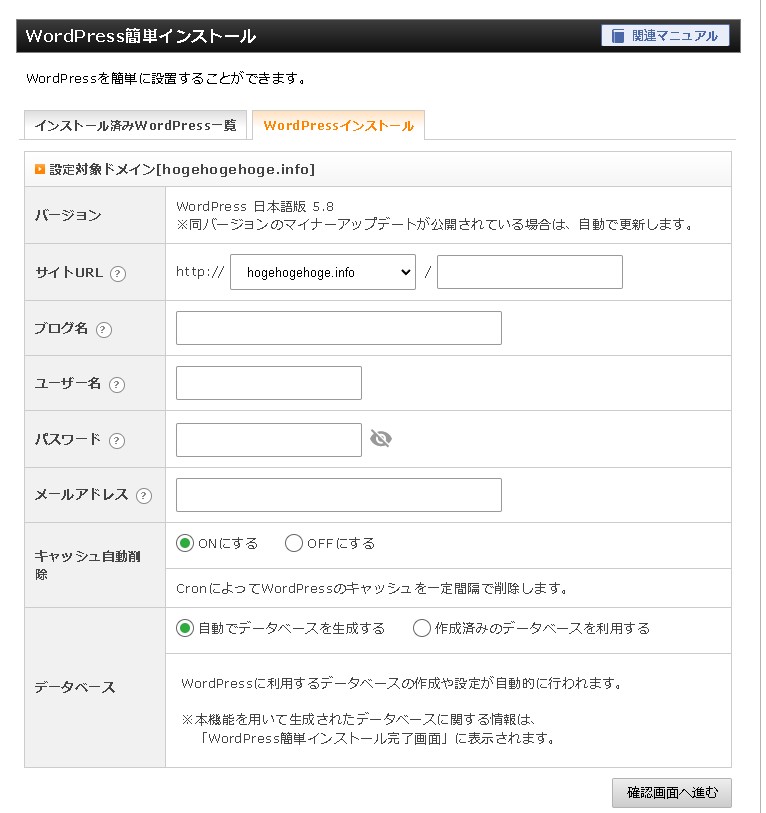Open the 関連マニュアル link button
Viewport: 766px width, 813px height.
coord(665,36)
